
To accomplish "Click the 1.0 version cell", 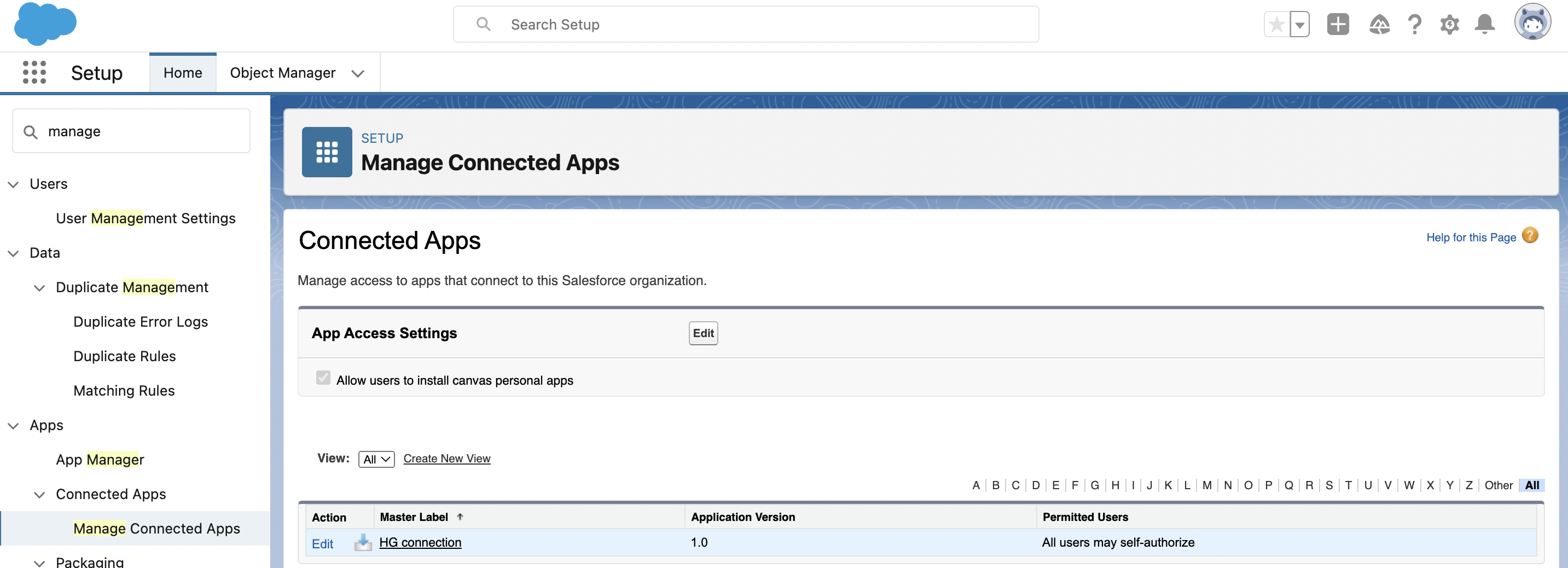I will tap(699, 542).
